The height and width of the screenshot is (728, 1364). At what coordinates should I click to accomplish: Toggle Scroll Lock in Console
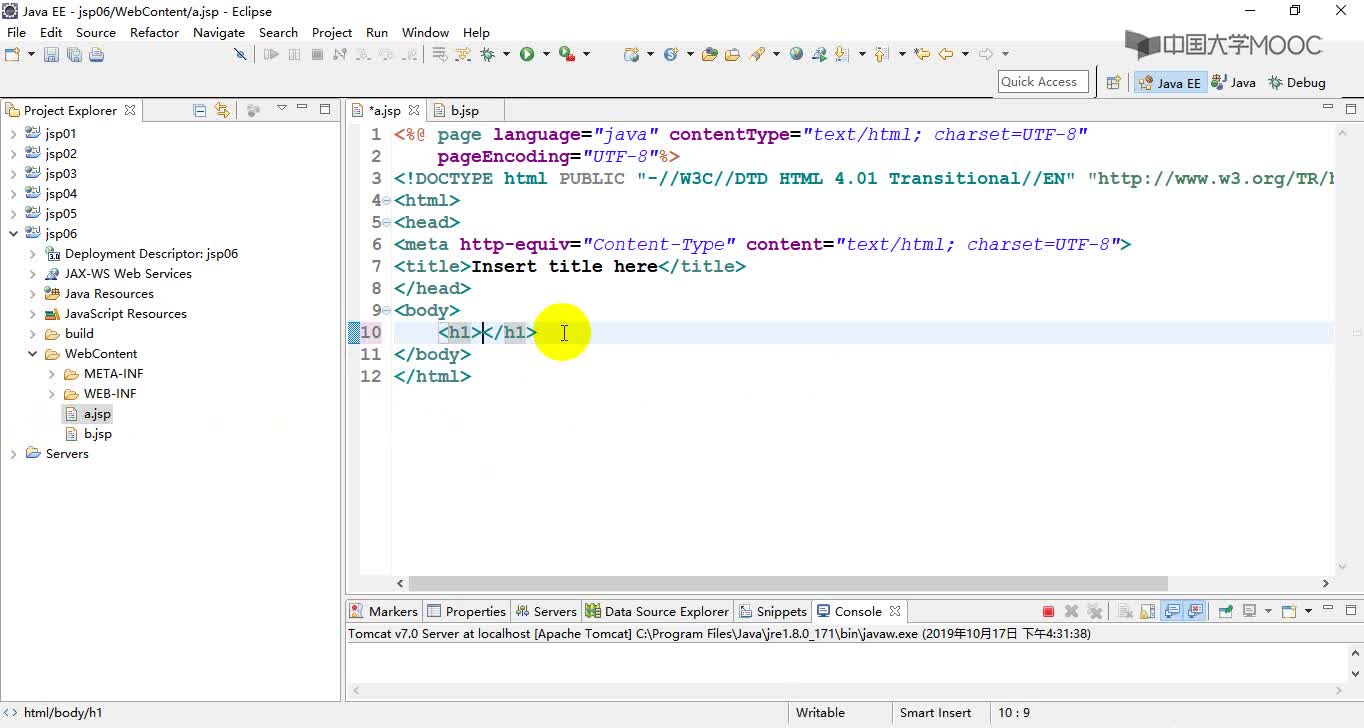[x=1148, y=611]
